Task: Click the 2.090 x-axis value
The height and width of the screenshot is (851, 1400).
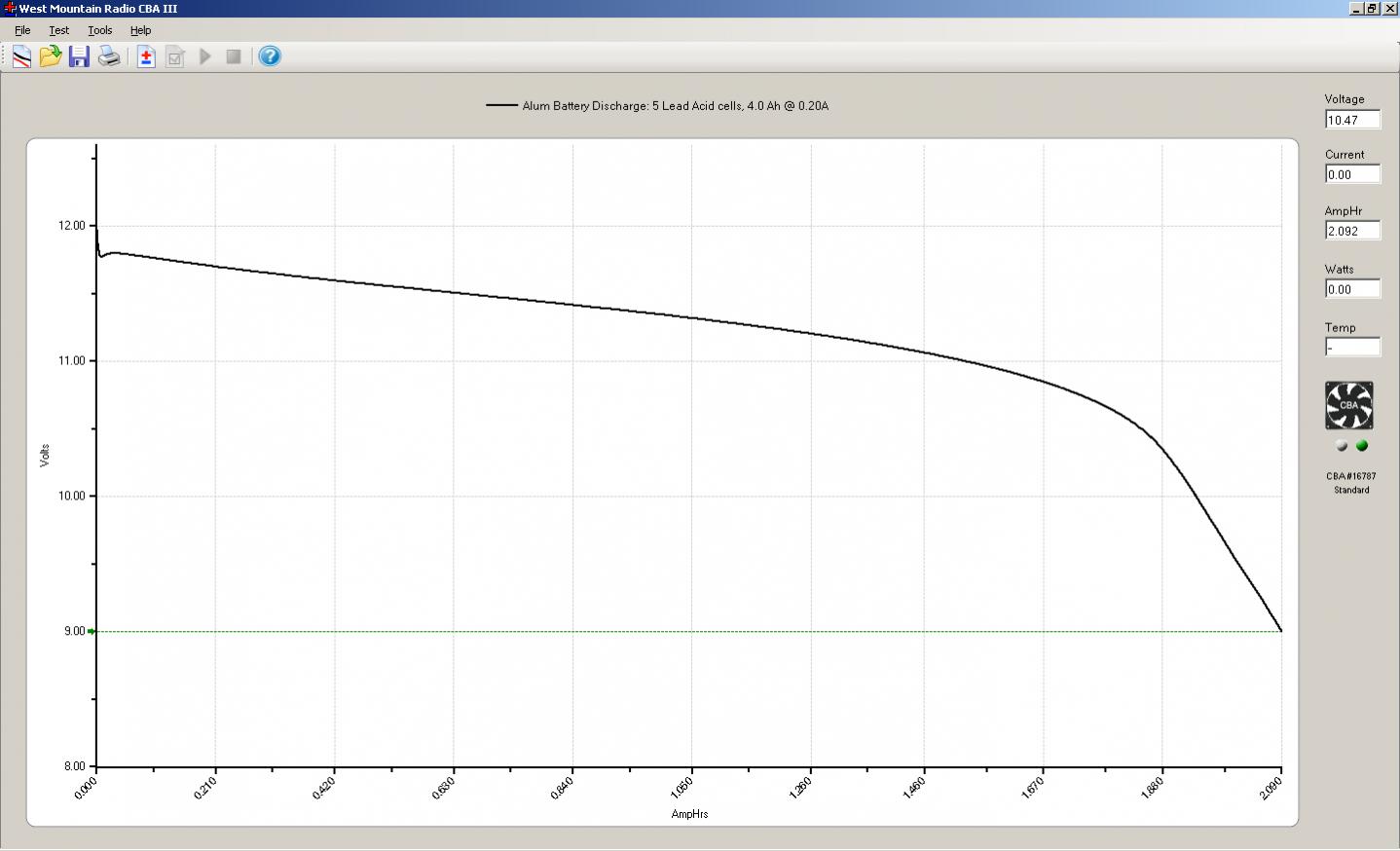Action: point(1270,788)
